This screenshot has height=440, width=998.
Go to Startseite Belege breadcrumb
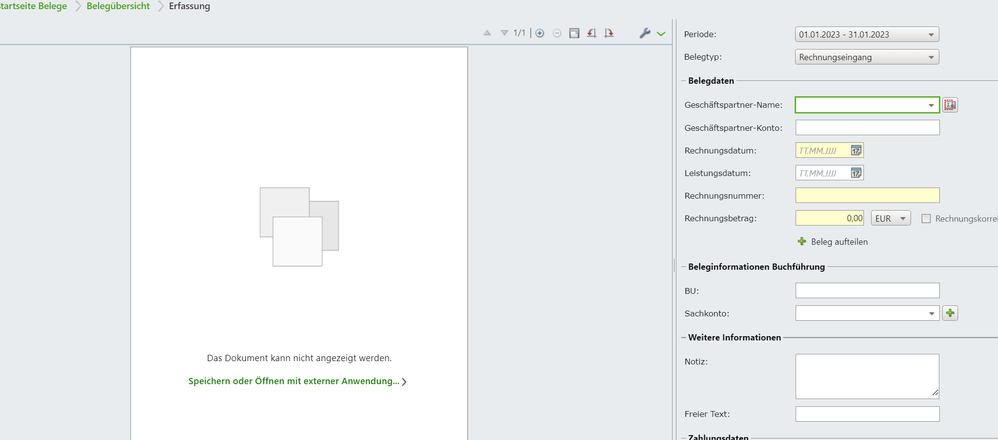[33, 6]
